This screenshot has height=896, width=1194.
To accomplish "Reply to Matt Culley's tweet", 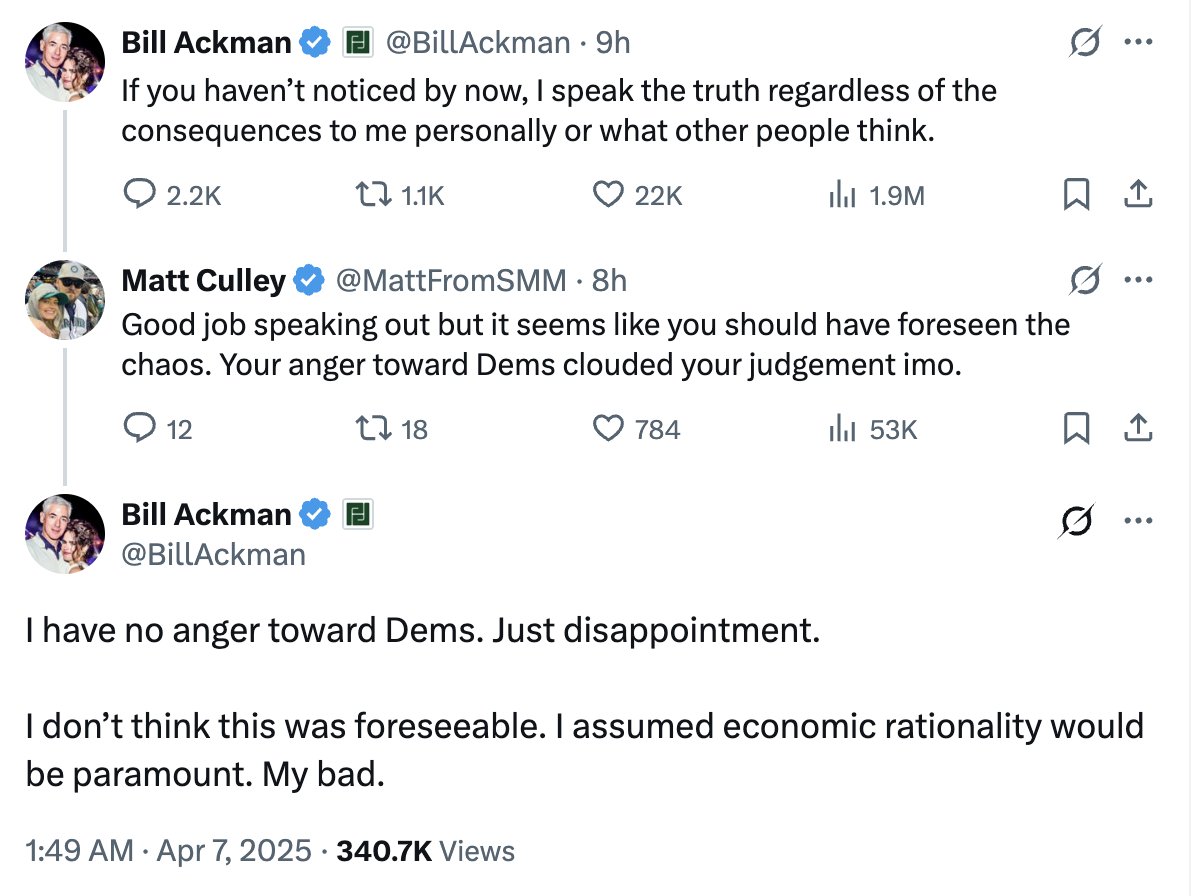I will (x=137, y=429).
